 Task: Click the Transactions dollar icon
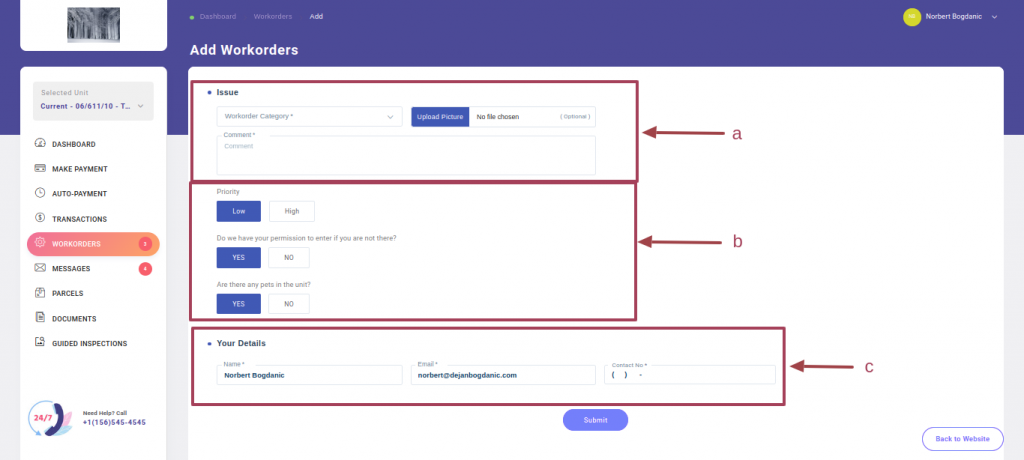pos(40,218)
